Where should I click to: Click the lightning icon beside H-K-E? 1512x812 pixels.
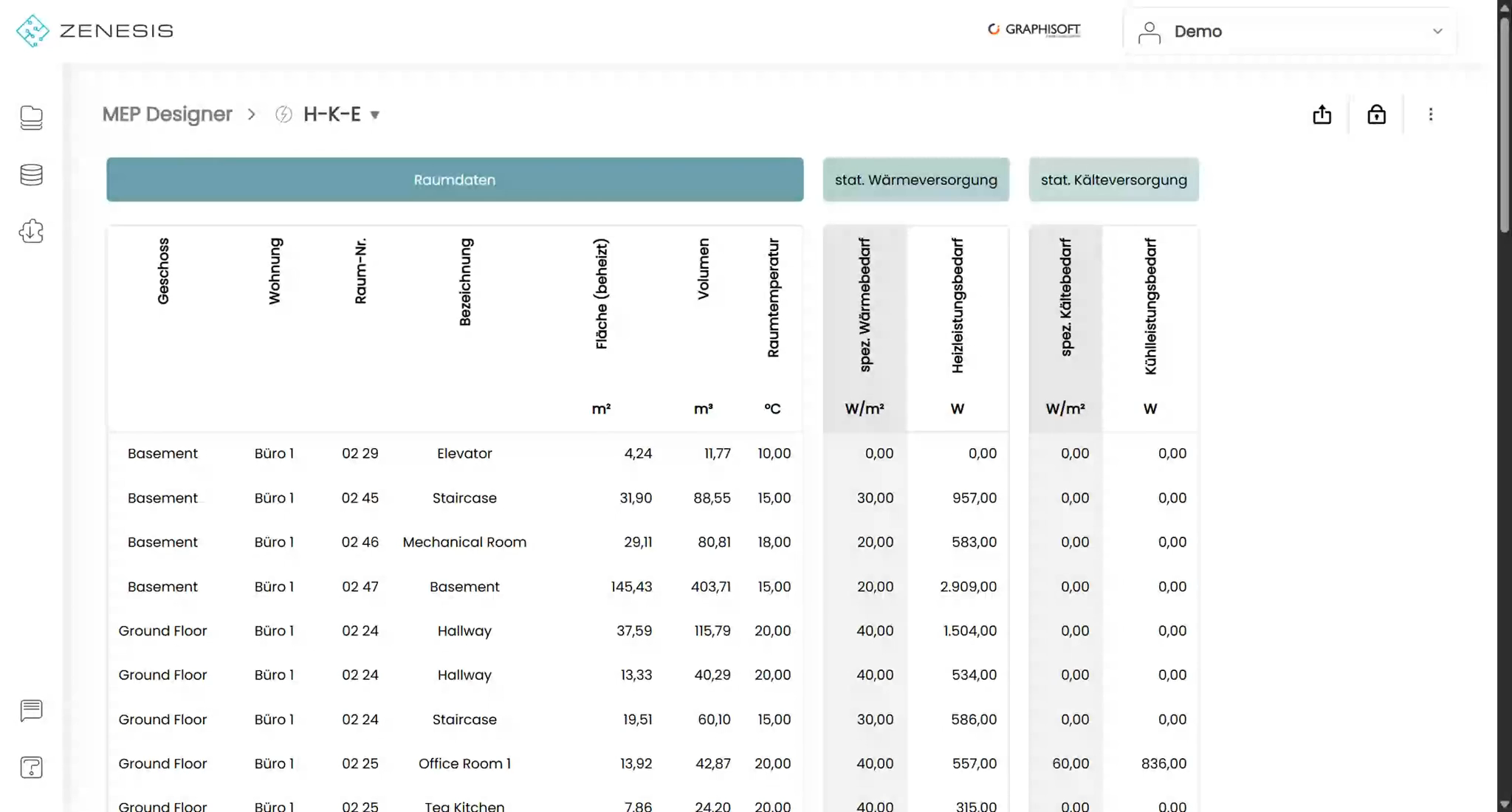[283, 114]
